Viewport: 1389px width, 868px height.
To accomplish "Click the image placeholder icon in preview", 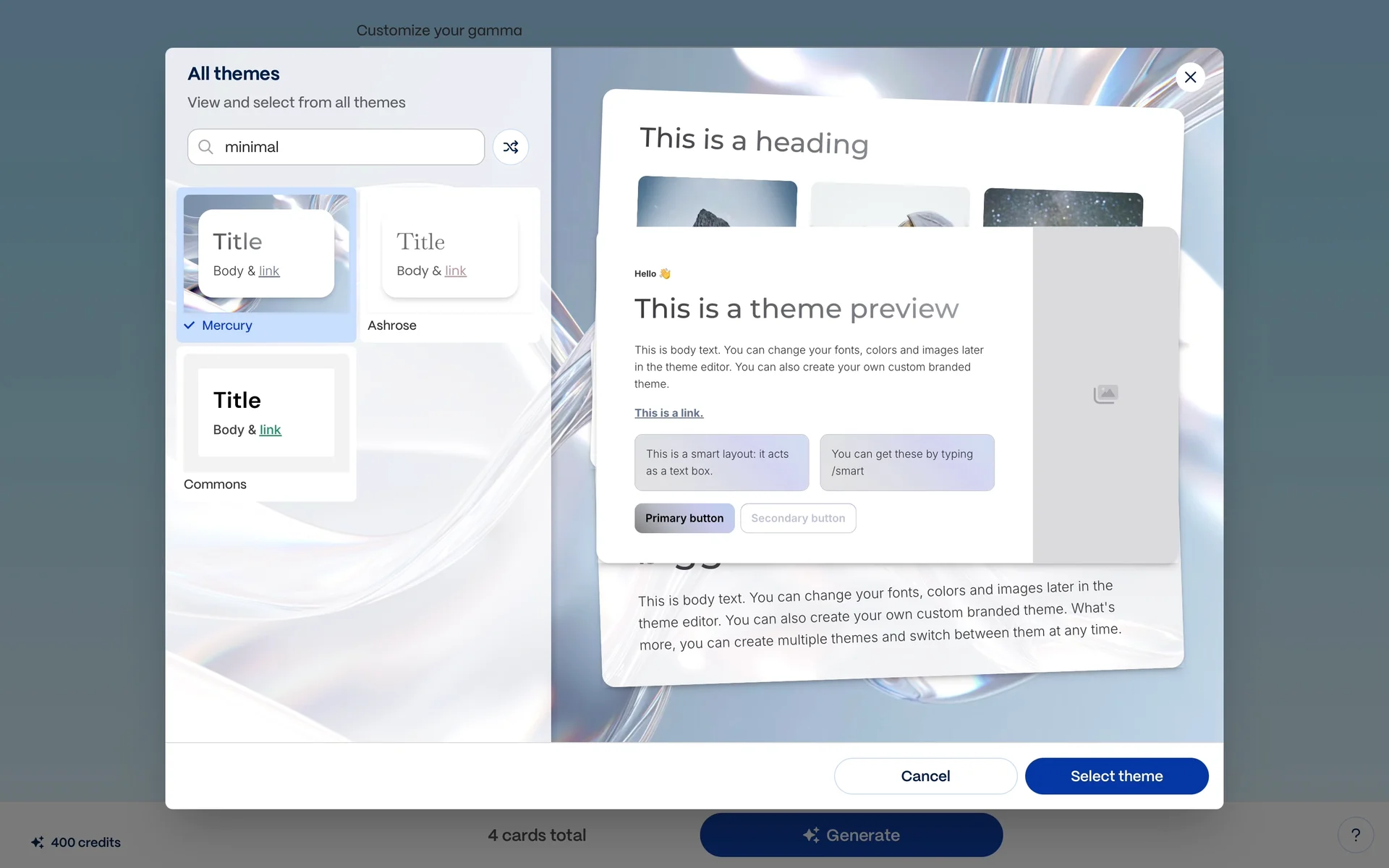I will pos(1105,394).
